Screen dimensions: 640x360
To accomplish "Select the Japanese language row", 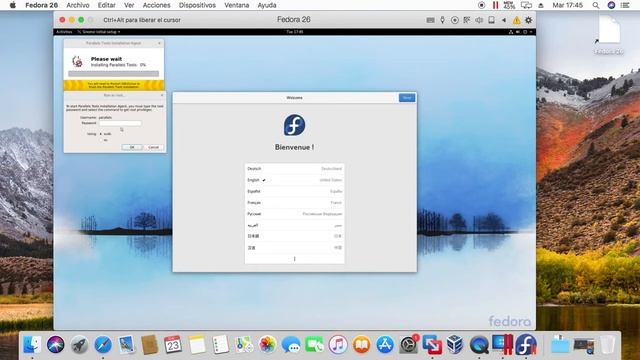I will pyautogui.click(x=294, y=236).
